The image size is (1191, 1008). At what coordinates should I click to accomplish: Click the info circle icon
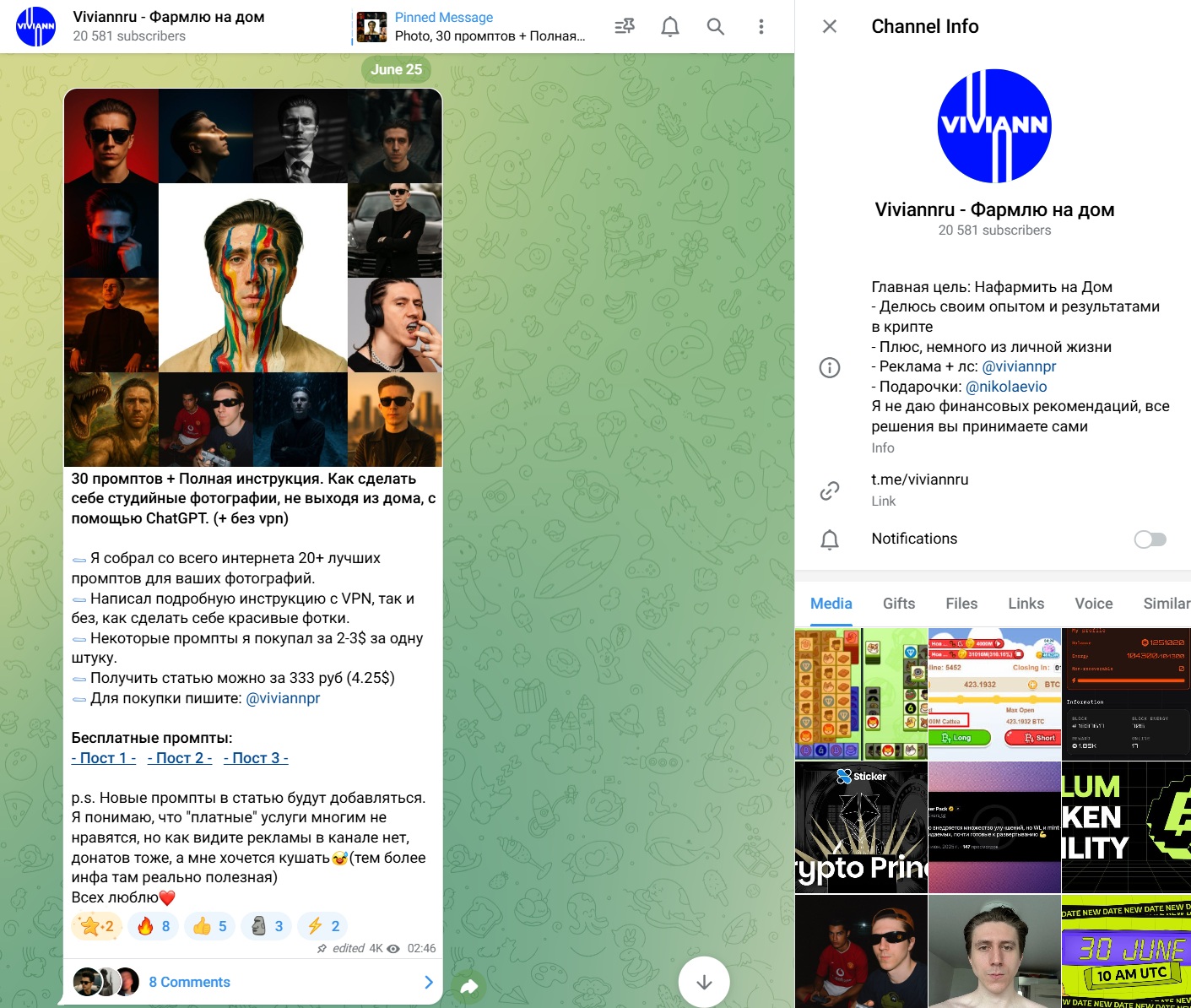click(x=830, y=367)
